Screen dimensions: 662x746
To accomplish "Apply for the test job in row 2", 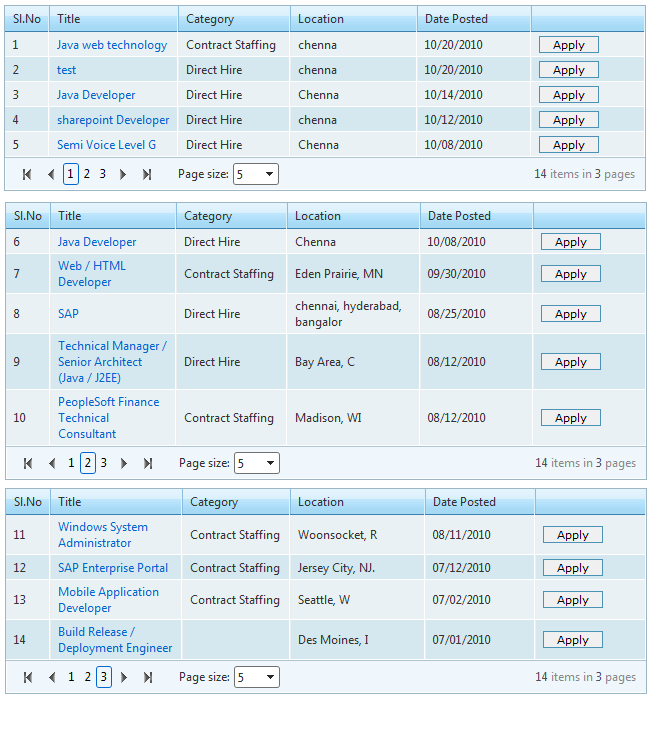I will (x=569, y=70).
